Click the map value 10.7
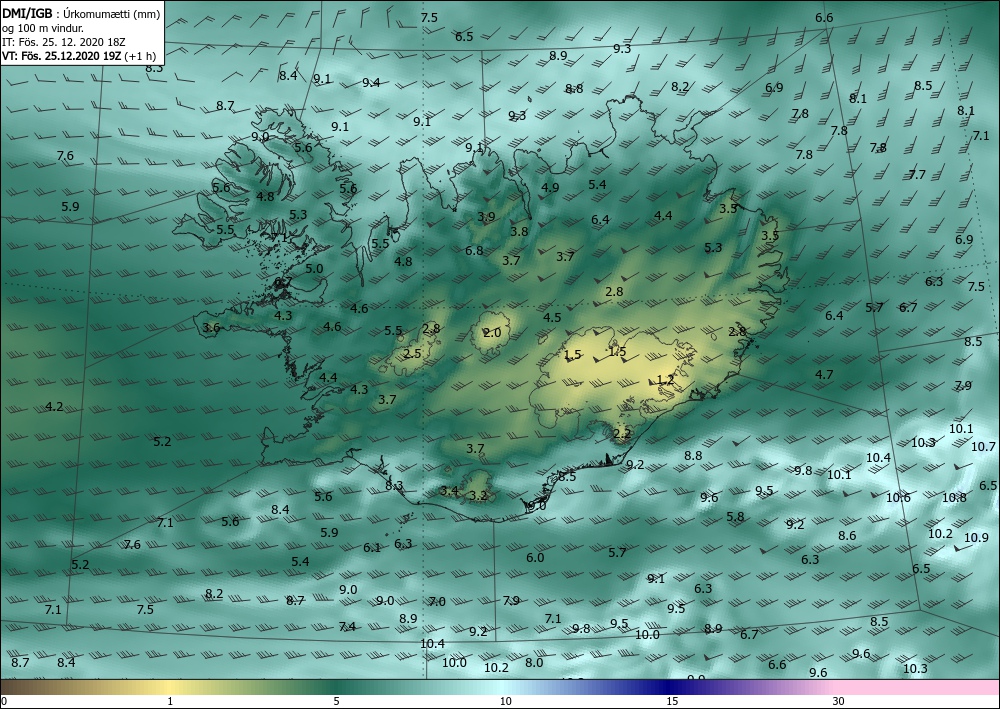The height and width of the screenshot is (709, 1000). (983, 446)
